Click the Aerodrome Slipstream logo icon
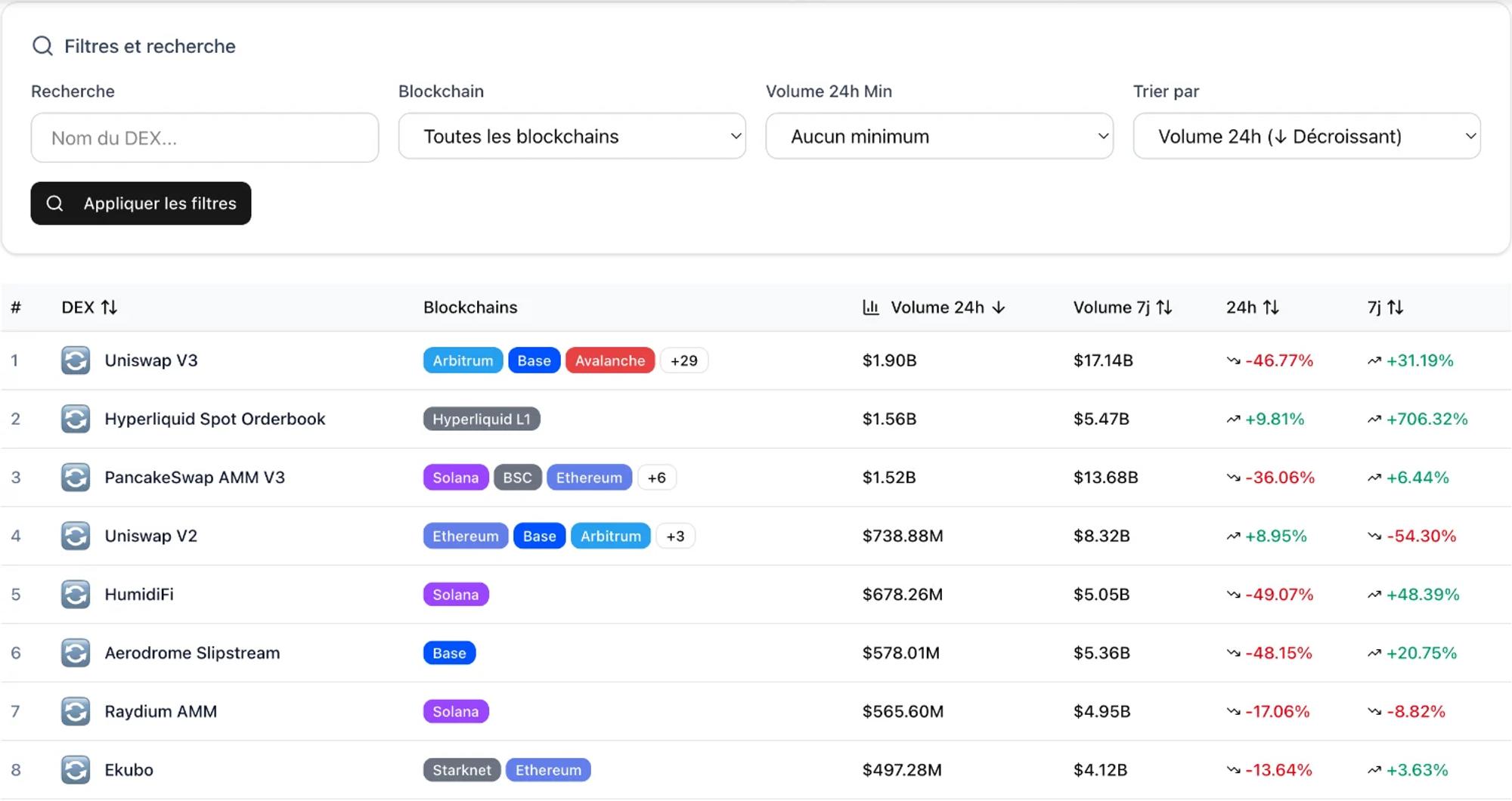 (x=76, y=653)
